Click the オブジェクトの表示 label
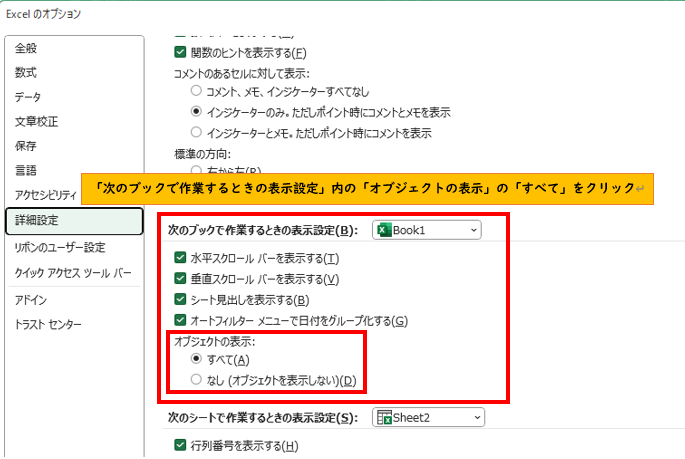This screenshot has width=685, height=459. coord(215,342)
